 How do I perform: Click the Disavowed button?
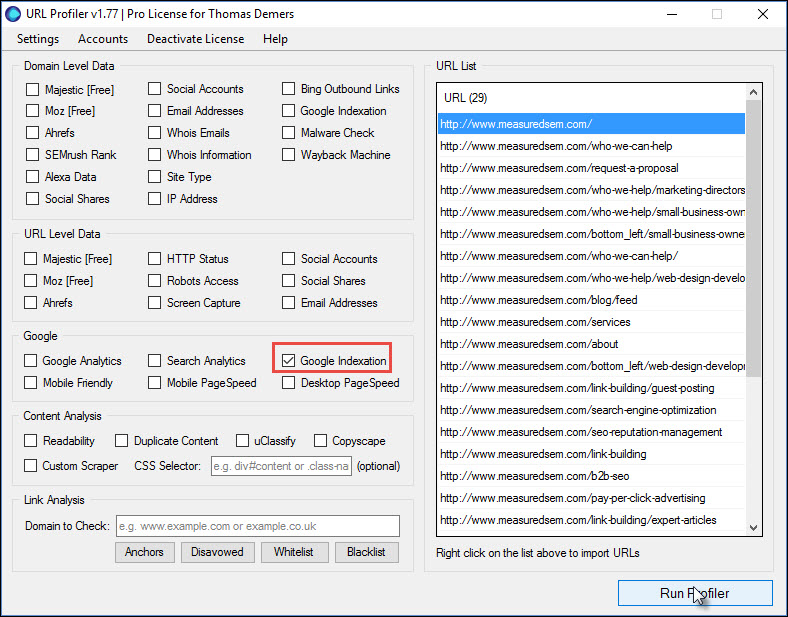pos(218,552)
